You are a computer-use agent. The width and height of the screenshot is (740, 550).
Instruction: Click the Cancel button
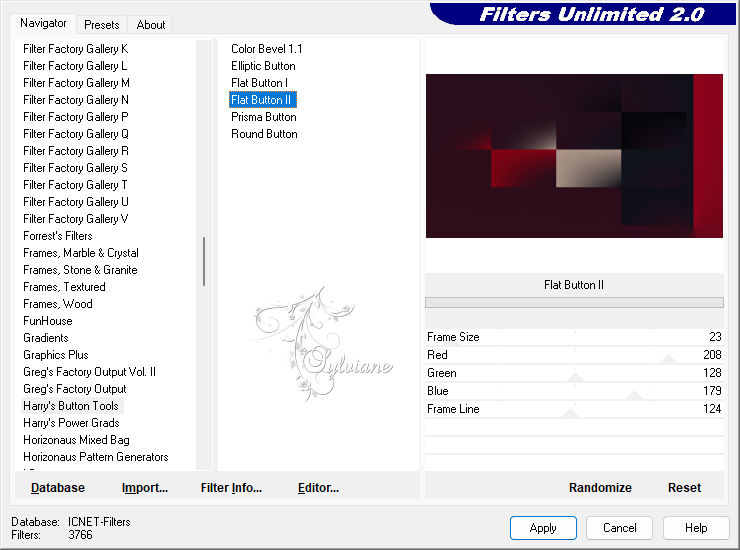click(620, 528)
